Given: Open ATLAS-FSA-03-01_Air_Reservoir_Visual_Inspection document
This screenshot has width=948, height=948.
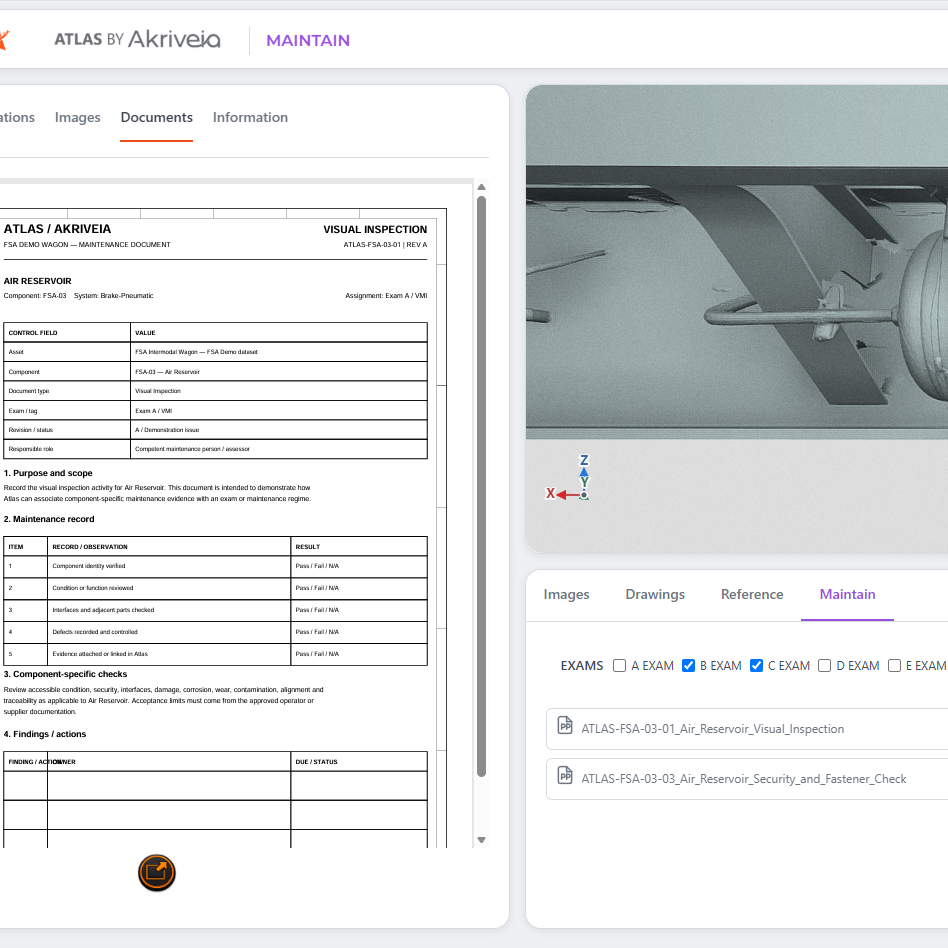Looking at the screenshot, I should point(747,729).
